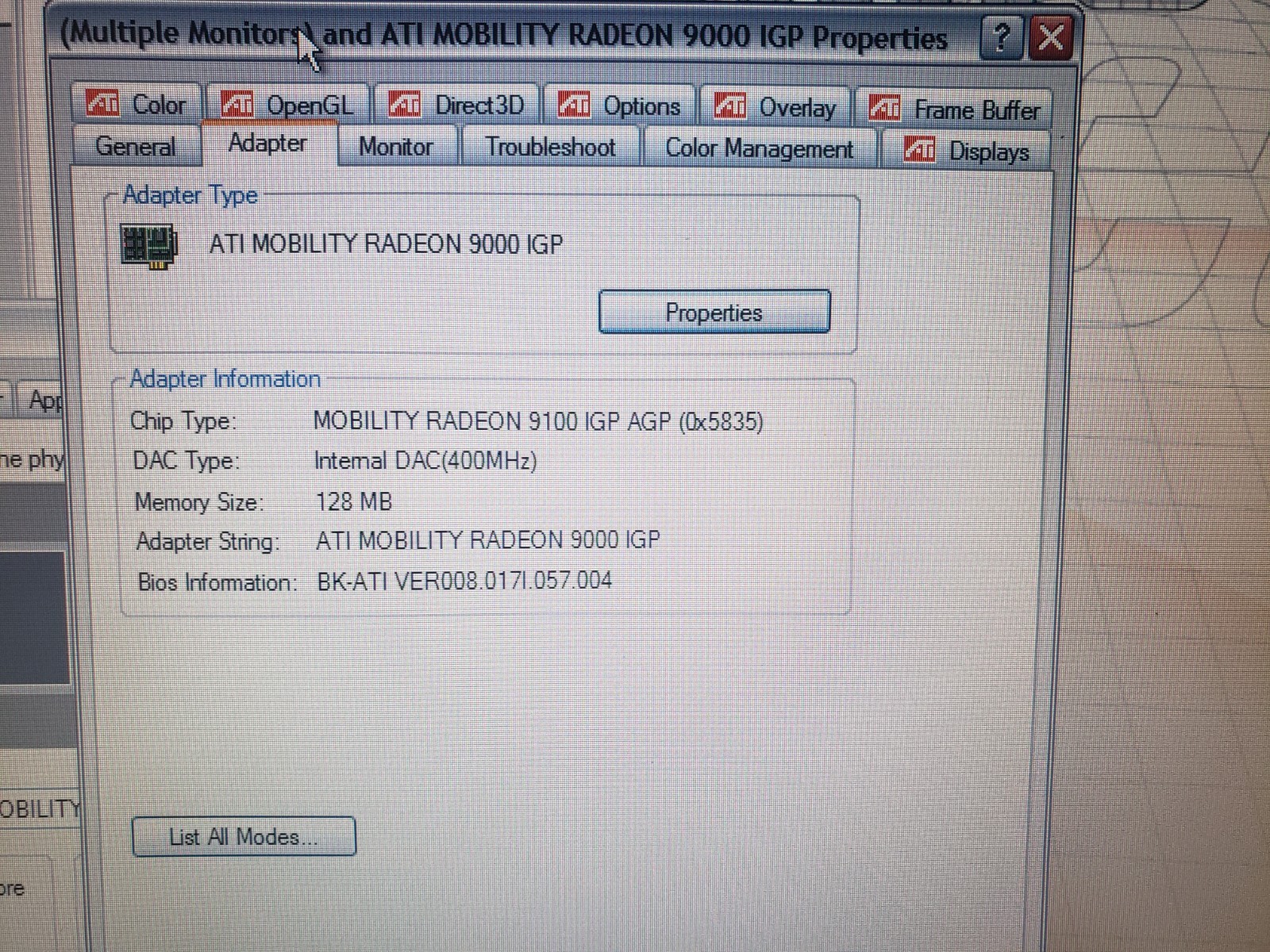Click the ATI logo on Overlay tab
The image size is (1270, 952).
pos(729,106)
